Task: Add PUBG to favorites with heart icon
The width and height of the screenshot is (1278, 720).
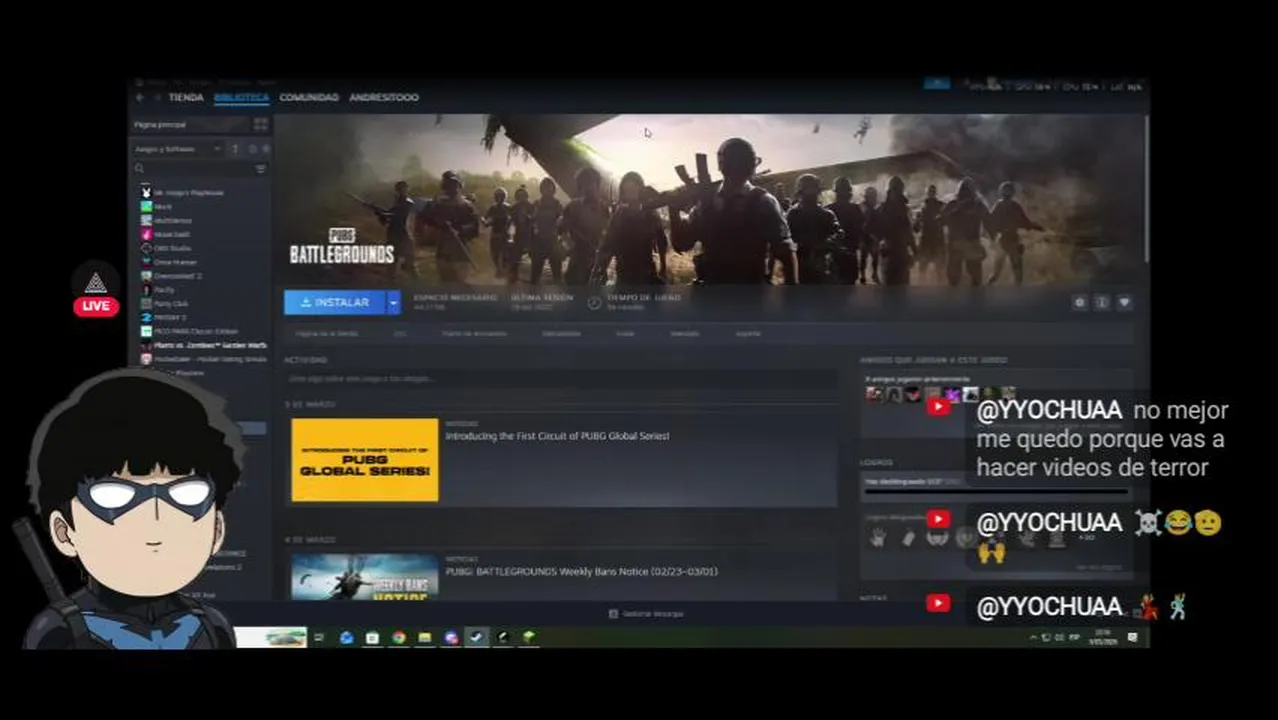Action: tap(1124, 302)
